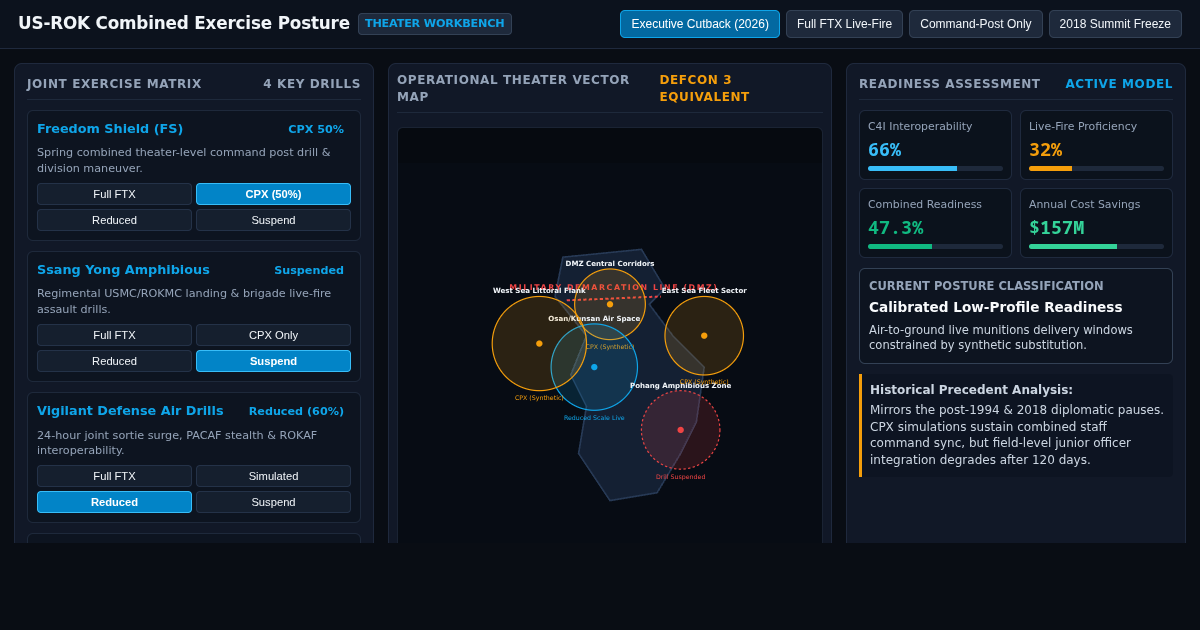Set Vigilant Defense Air Drills to Simulated
Image resolution: width=1200 pixels, height=630 pixels.
tap(273, 476)
